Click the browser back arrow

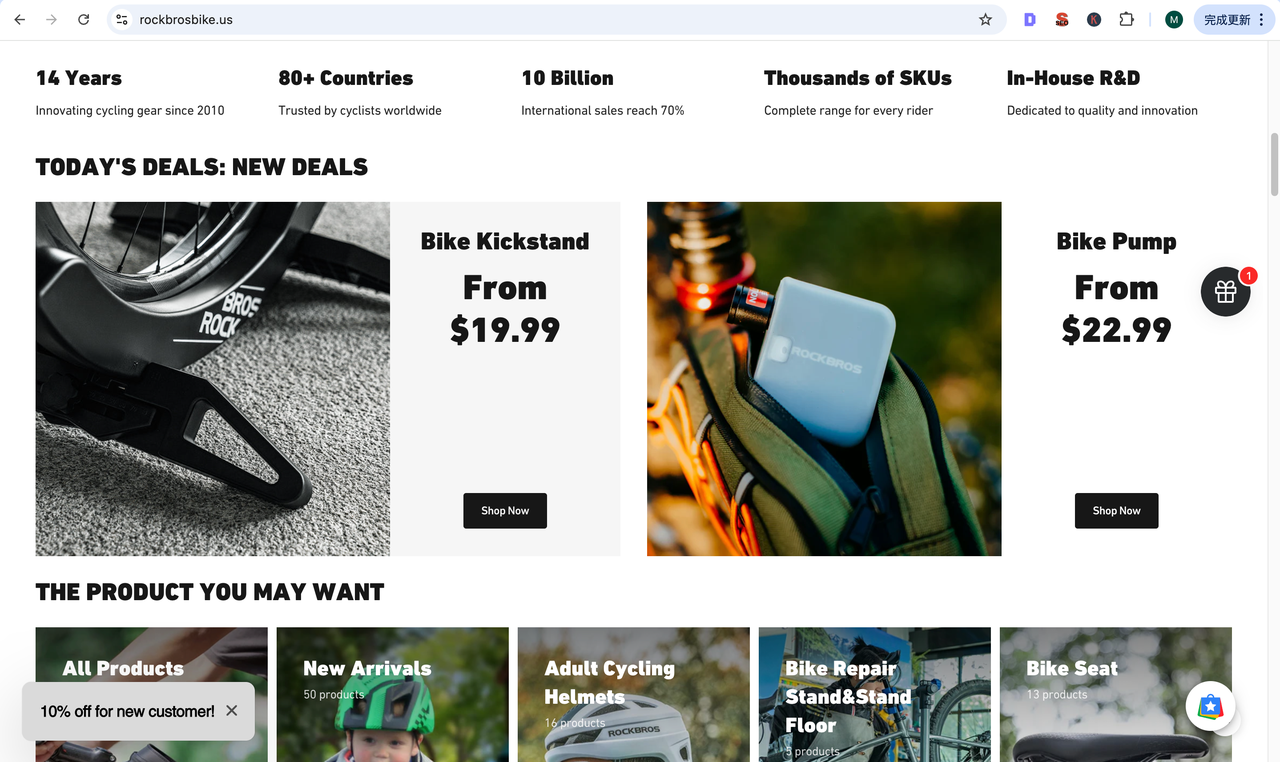coord(20,20)
